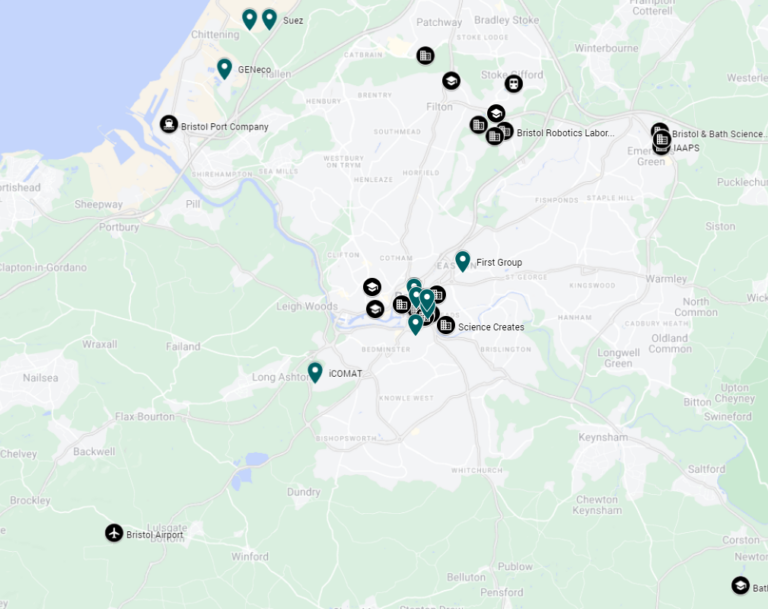This screenshot has width=768, height=609.
Task: Click the lowest teal pin above Bedminster
Action: (415, 324)
